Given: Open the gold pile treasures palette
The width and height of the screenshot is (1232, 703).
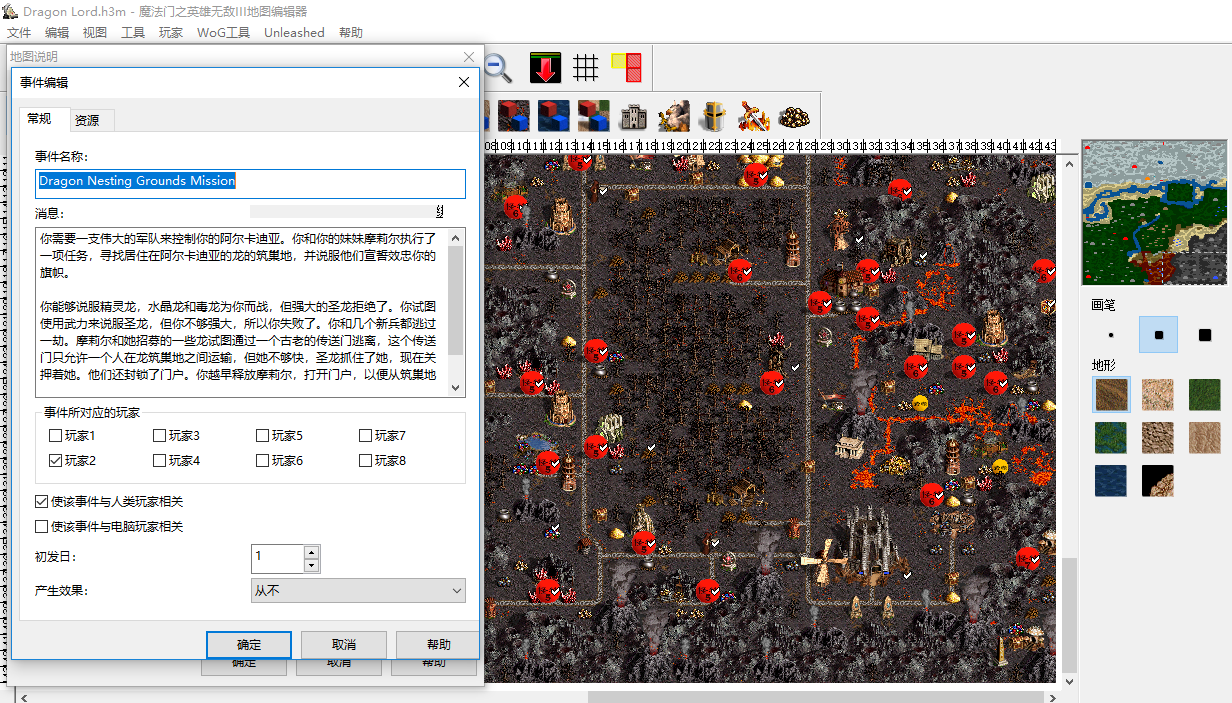Looking at the screenshot, I should (x=794, y=116).
